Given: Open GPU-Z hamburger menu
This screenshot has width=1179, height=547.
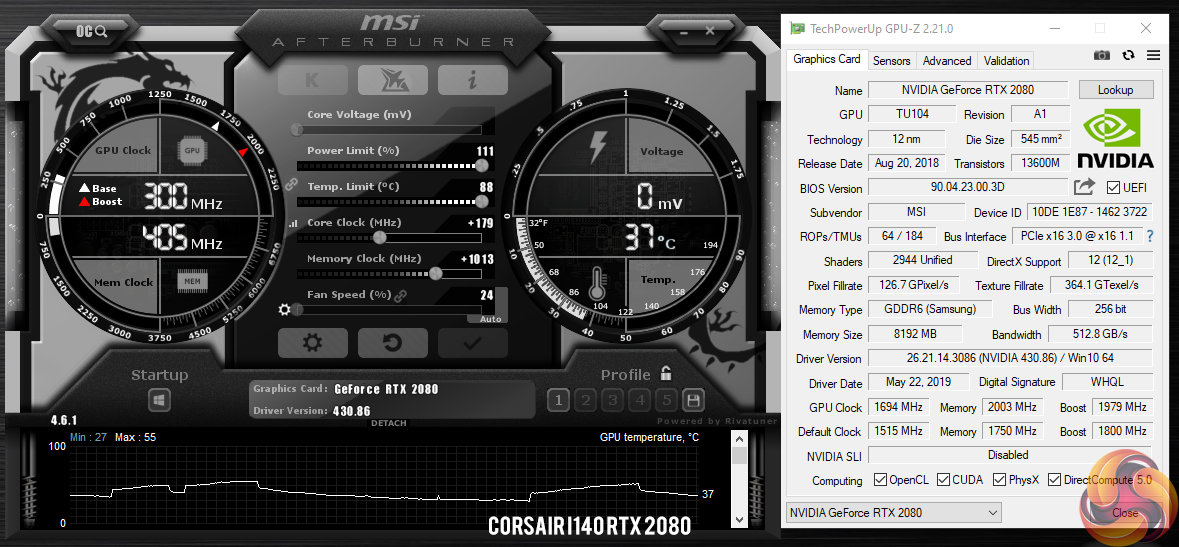Looking at the screenshot, I should click(x=1153, y=56).
